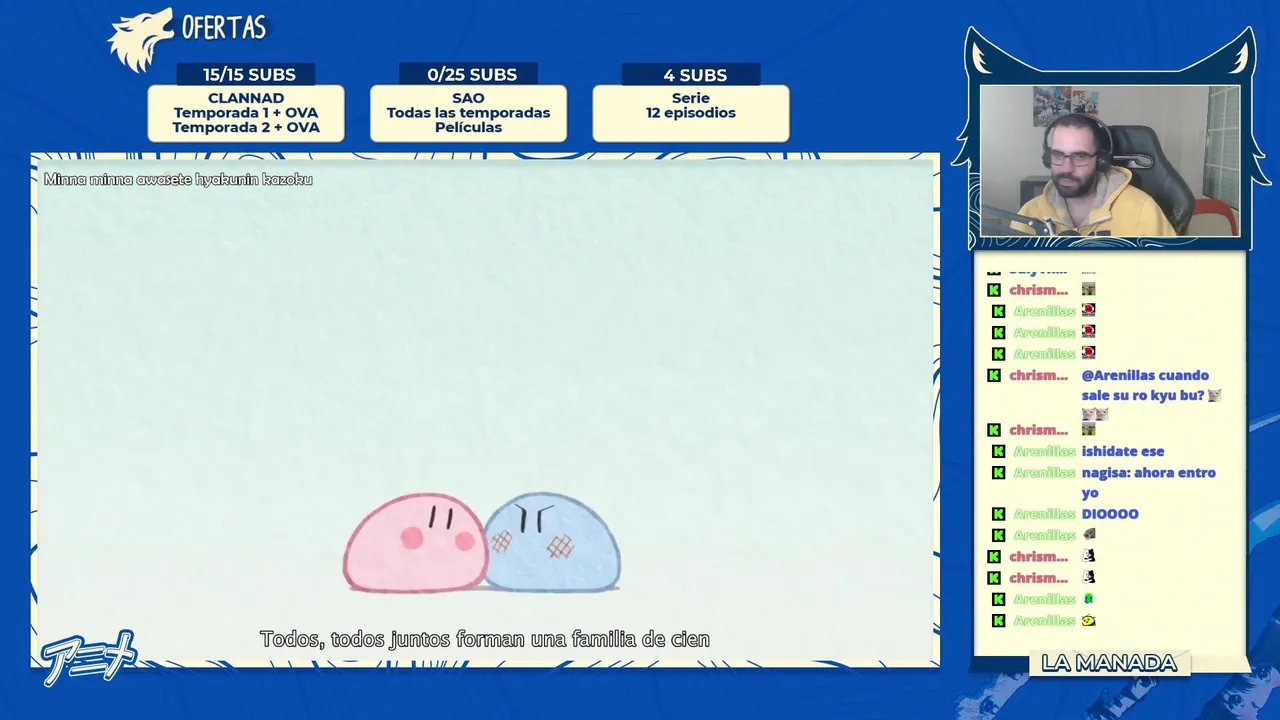Click the 'nagisa: ahora entro yo' chat message
The image size is (1280, 720).
pyautogui.click(x=1148, y=482)
